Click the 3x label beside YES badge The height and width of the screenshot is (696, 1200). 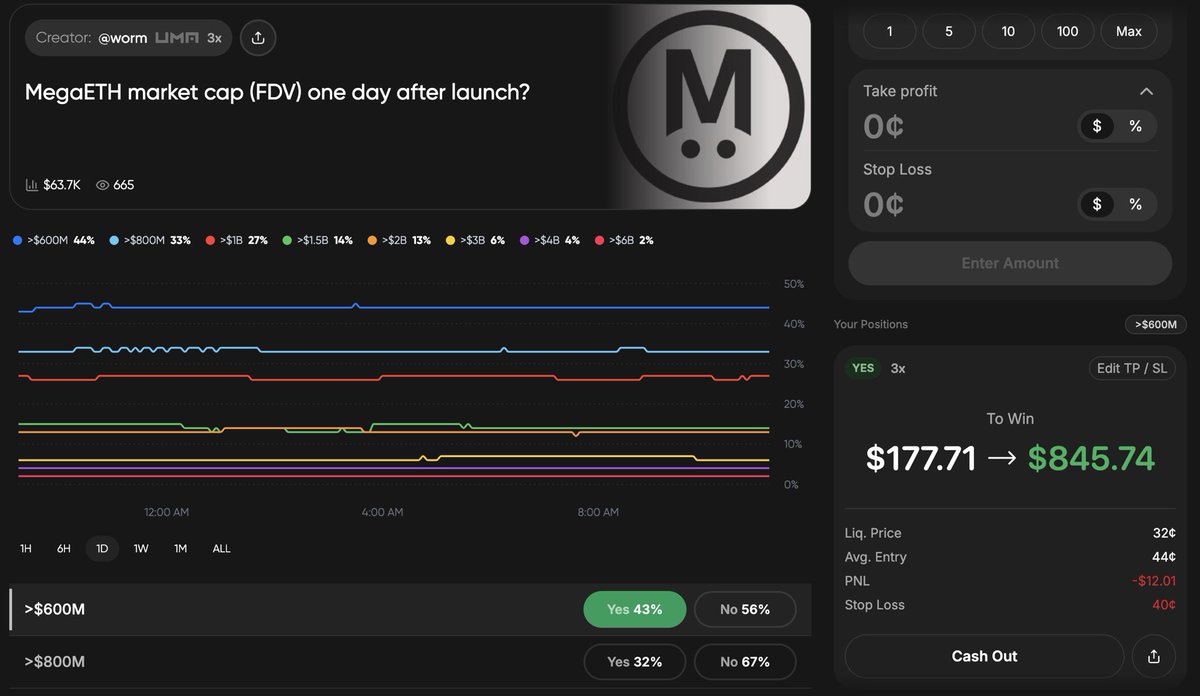pyautogui.click(x=898, y=368)
